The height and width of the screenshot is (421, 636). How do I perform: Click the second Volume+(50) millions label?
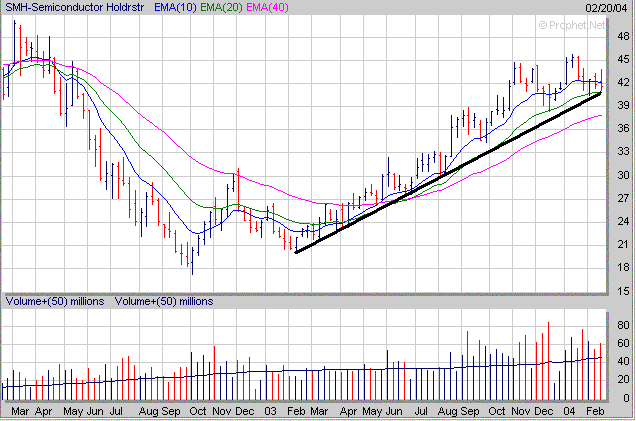click(164, 301)
